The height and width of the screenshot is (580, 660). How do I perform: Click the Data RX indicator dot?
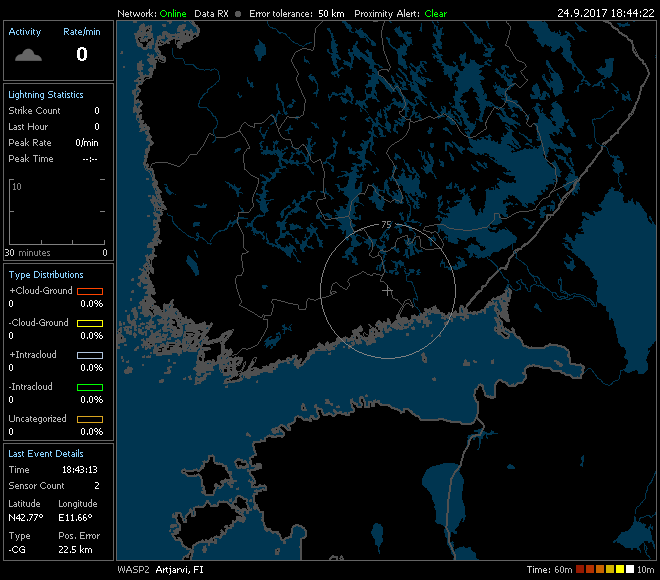[x=238, y=14]
